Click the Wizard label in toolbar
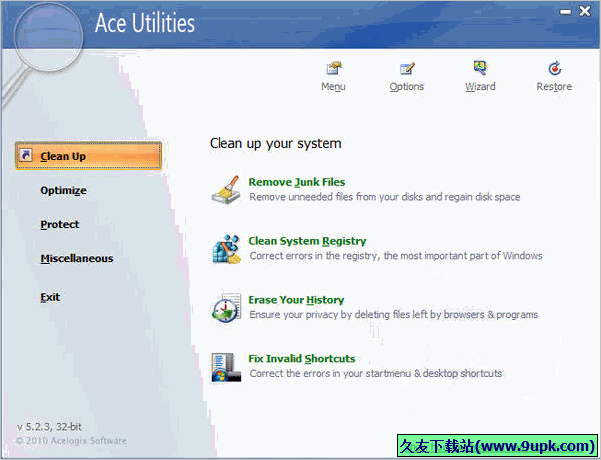 point(480,87)
